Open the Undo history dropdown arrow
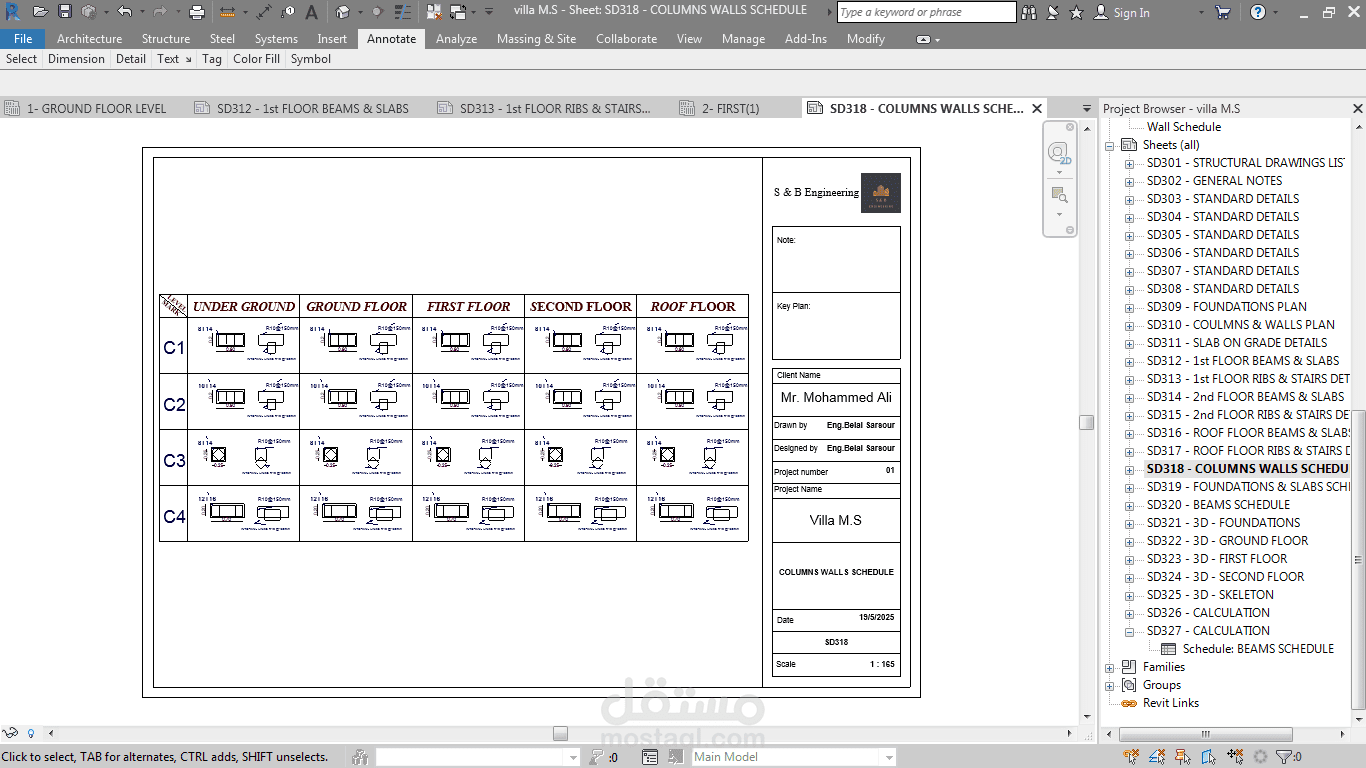The height and width of the screenshot is (768, 1366). pos(142,12)
